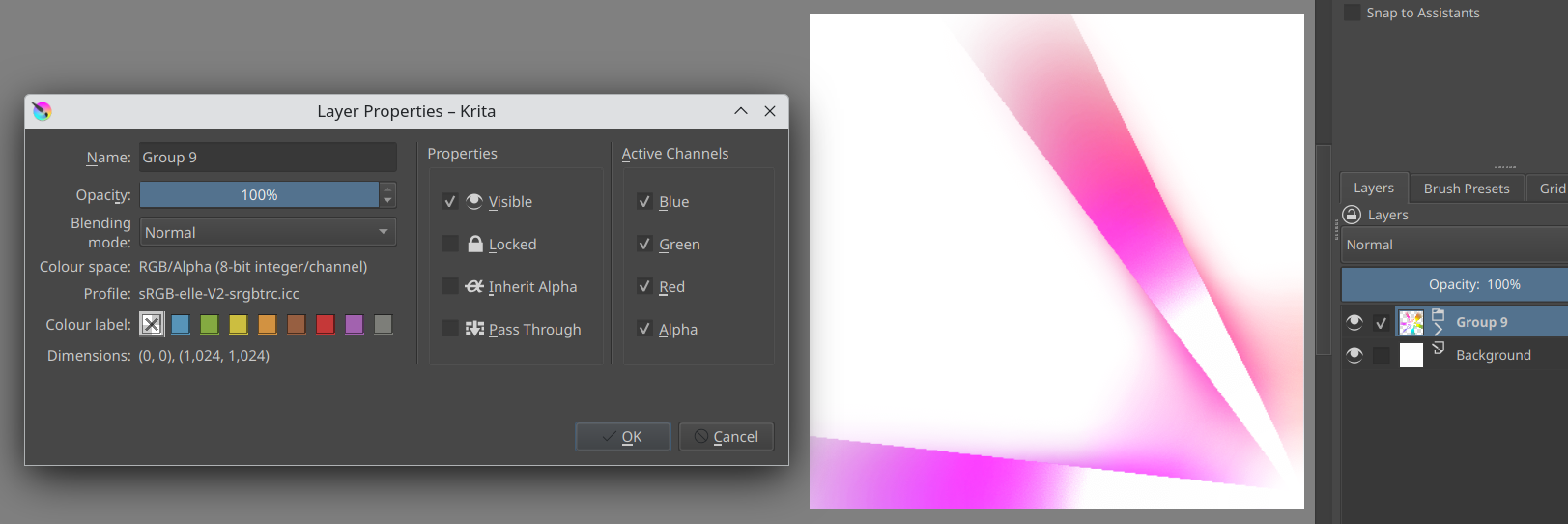Hide the Group 9 layer via its eye icon
1568x524 pixels.
[1354, 322]
